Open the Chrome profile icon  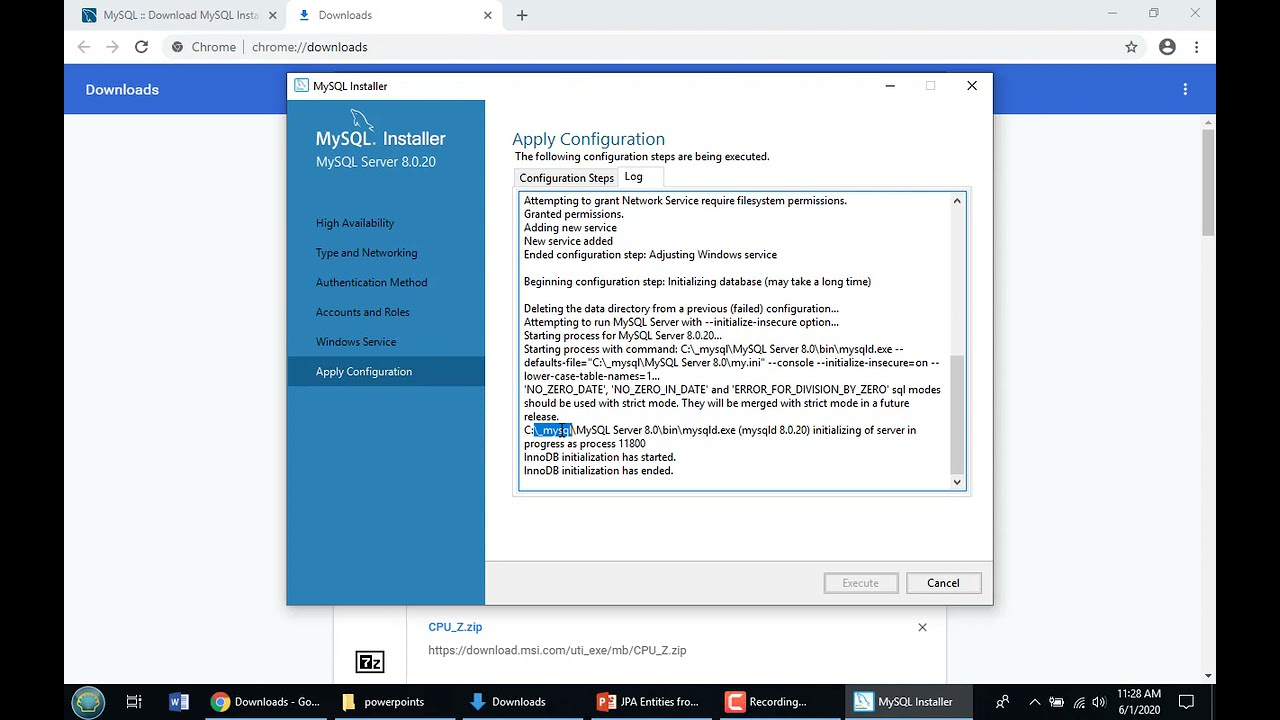point(1167,47)
